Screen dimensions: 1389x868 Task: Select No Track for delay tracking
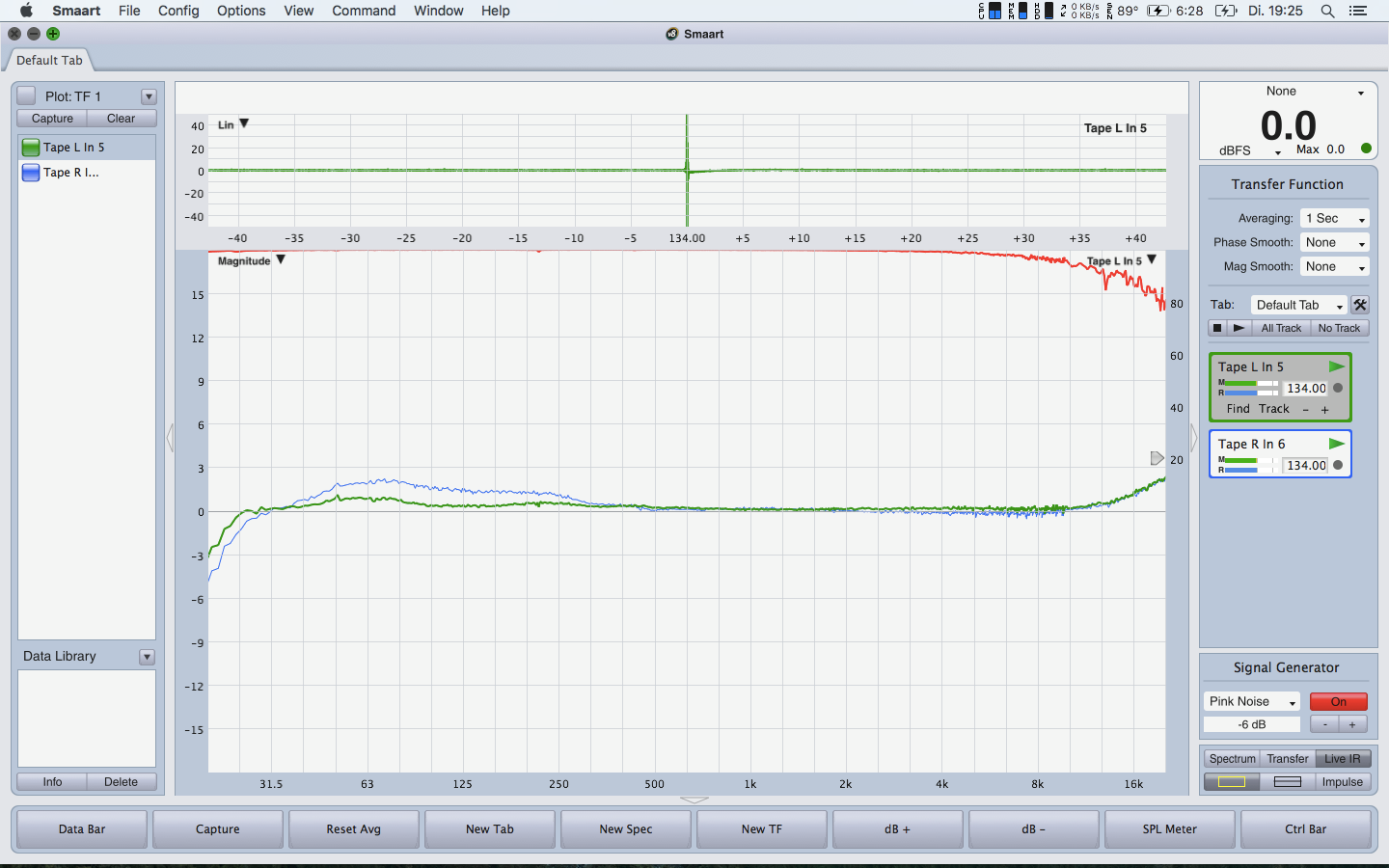1340,328
